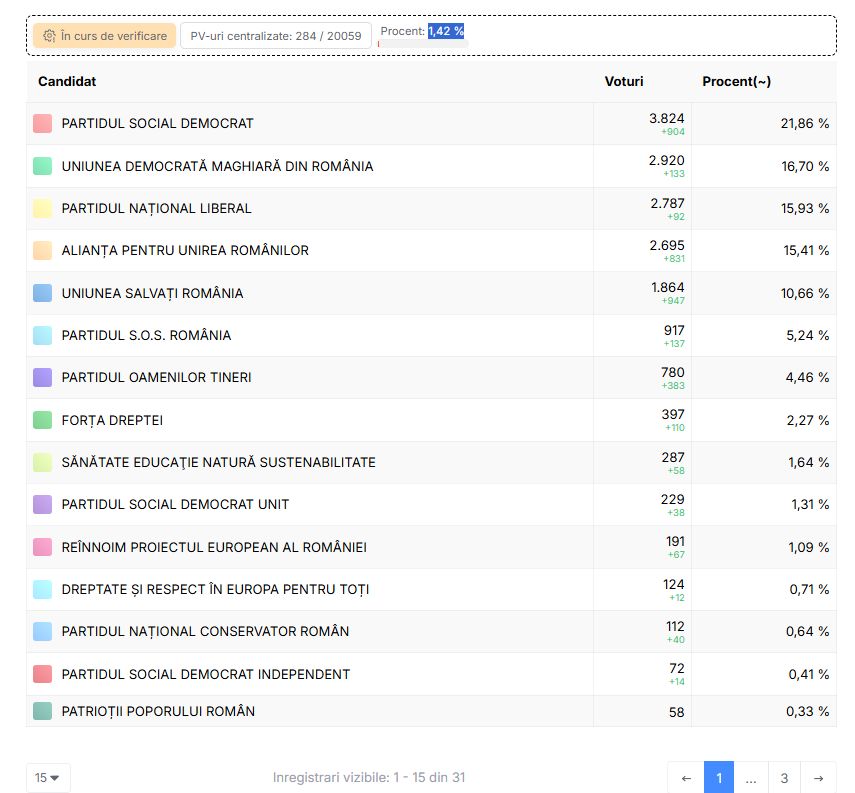
Task: Click the next page arrow
Action: [818, 778]
